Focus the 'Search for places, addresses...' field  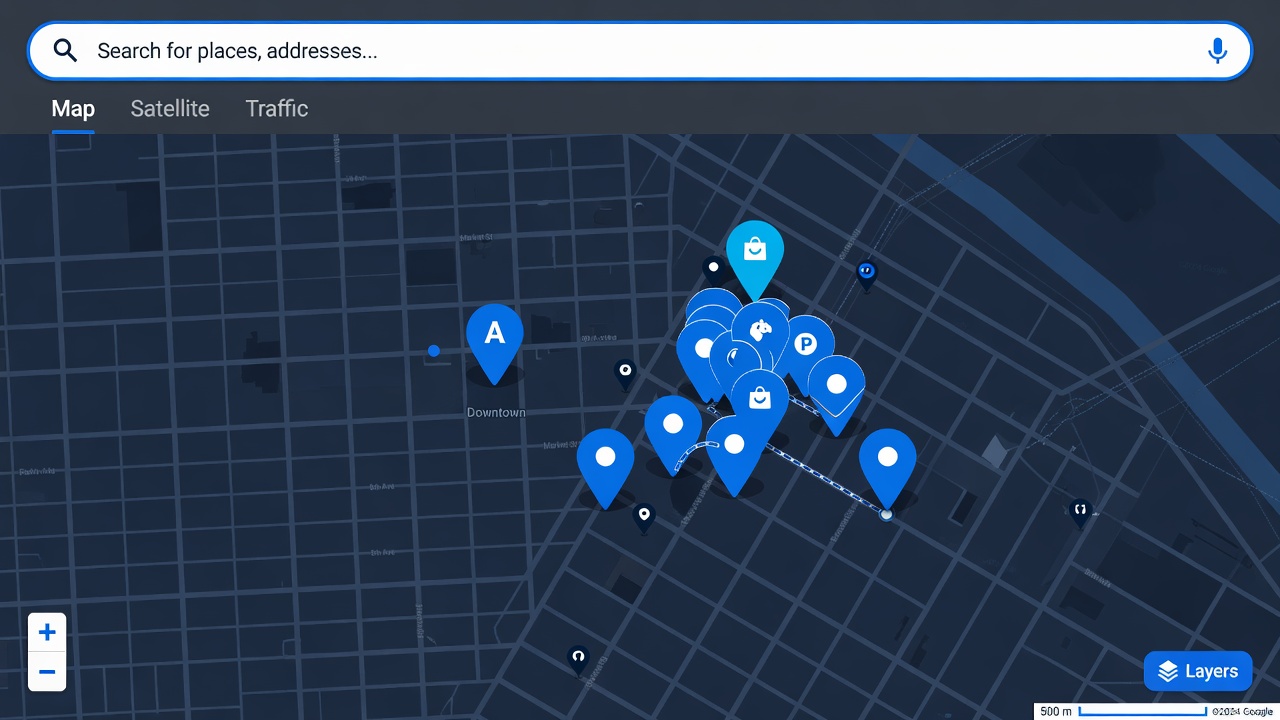point(640,51)
